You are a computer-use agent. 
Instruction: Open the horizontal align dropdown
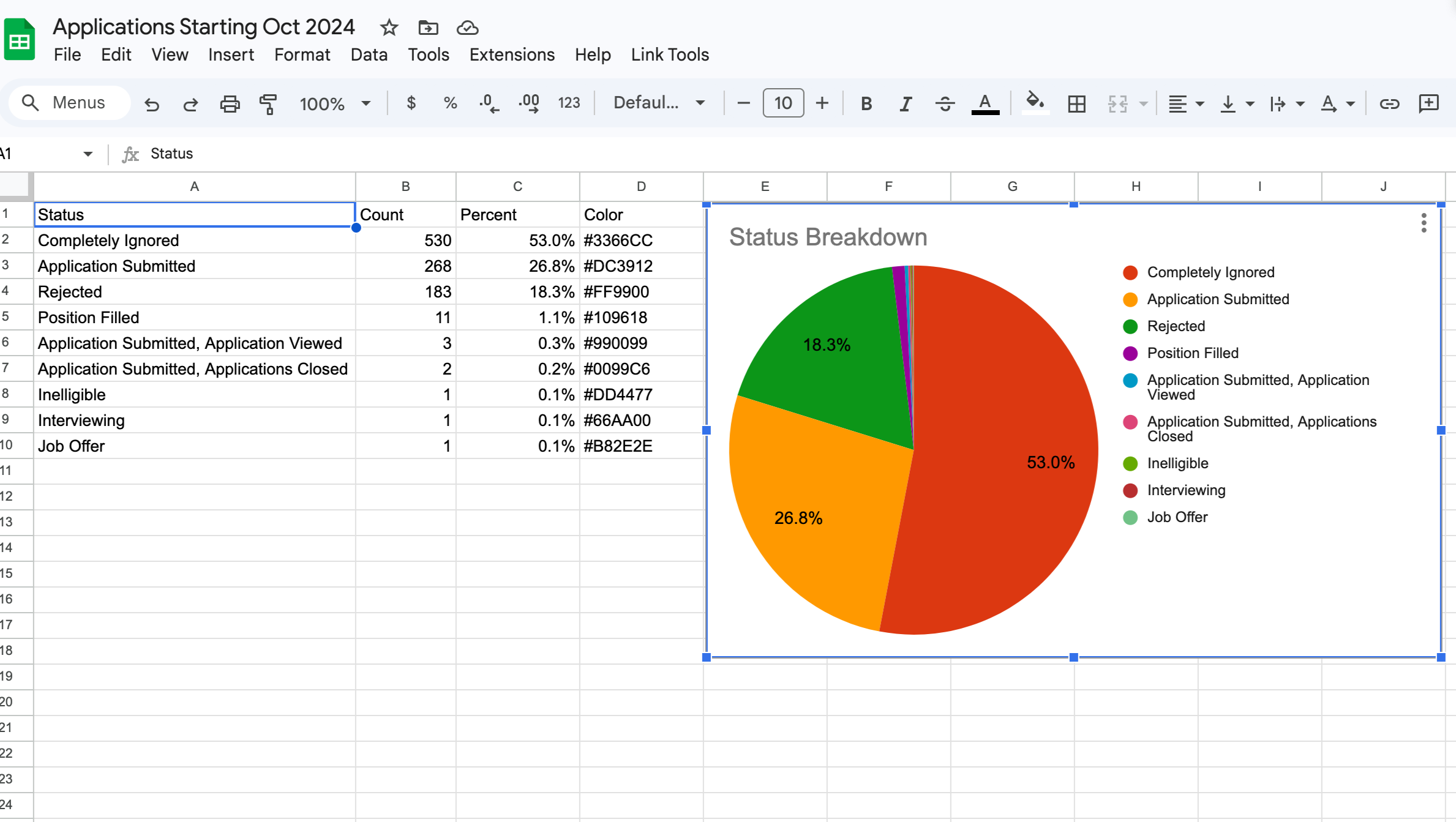(x=1185, y=104)
